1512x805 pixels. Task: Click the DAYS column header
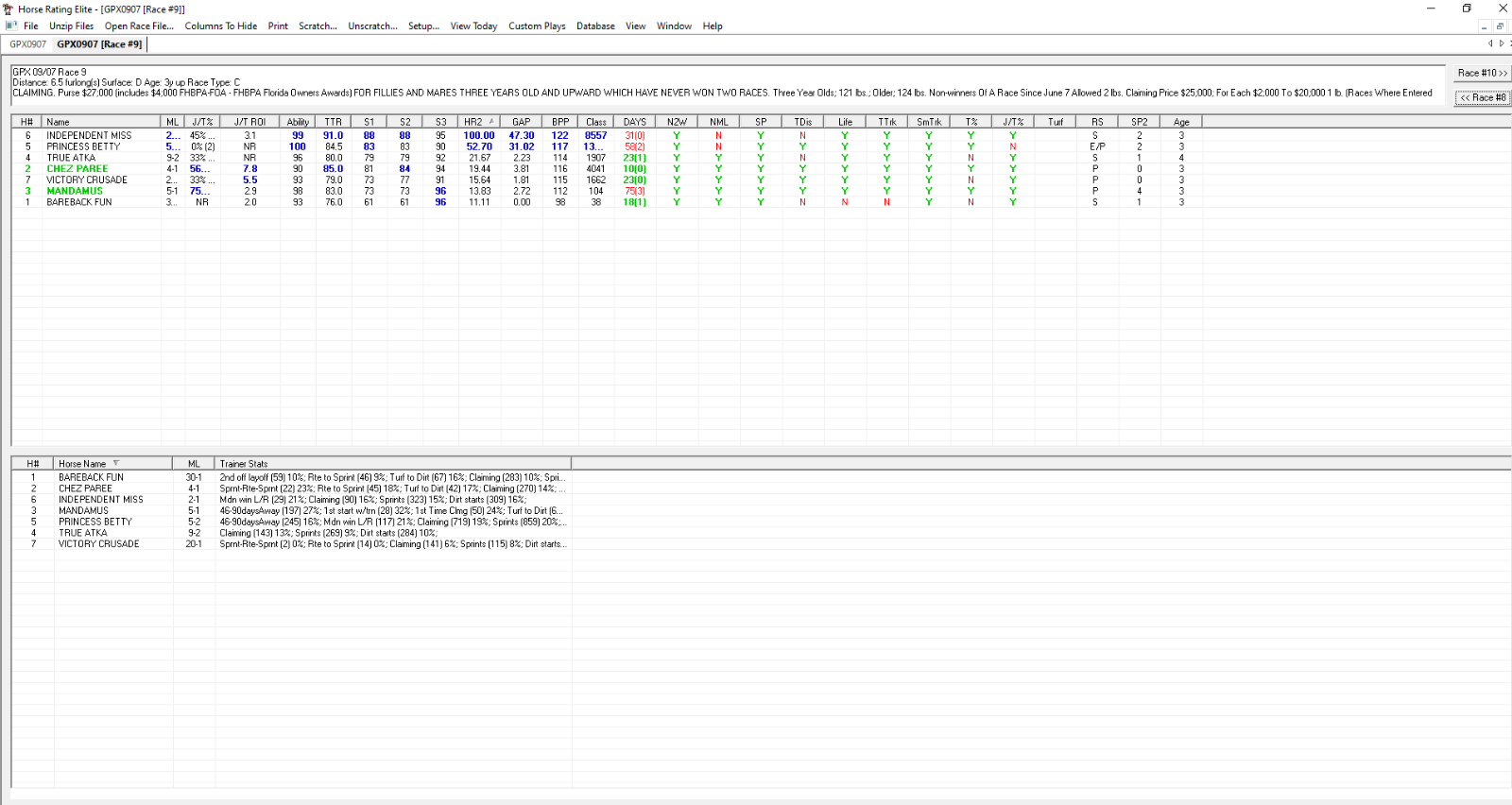point(635,122)
